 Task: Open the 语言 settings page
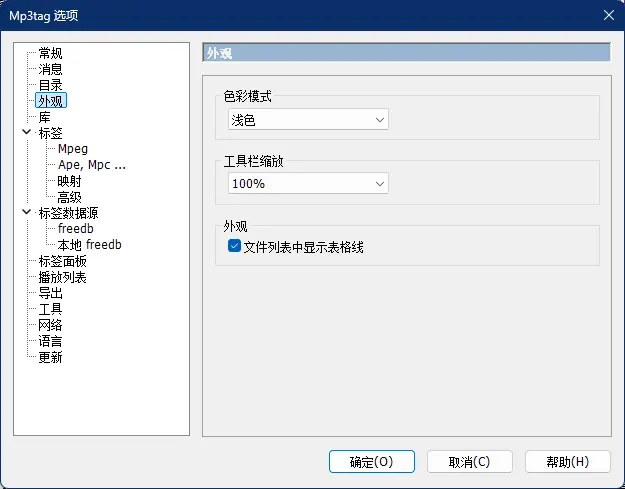click(x=50, y=341)
